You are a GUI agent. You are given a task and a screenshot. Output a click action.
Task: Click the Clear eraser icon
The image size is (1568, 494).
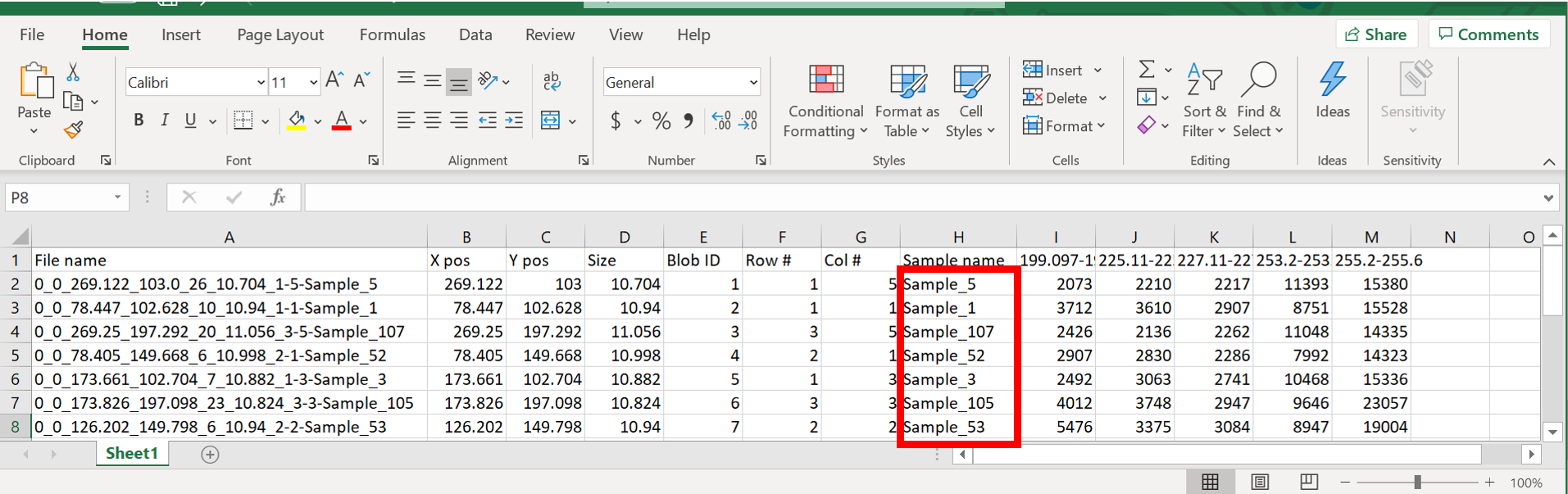pyautogui.click(x=1147, y=125)
